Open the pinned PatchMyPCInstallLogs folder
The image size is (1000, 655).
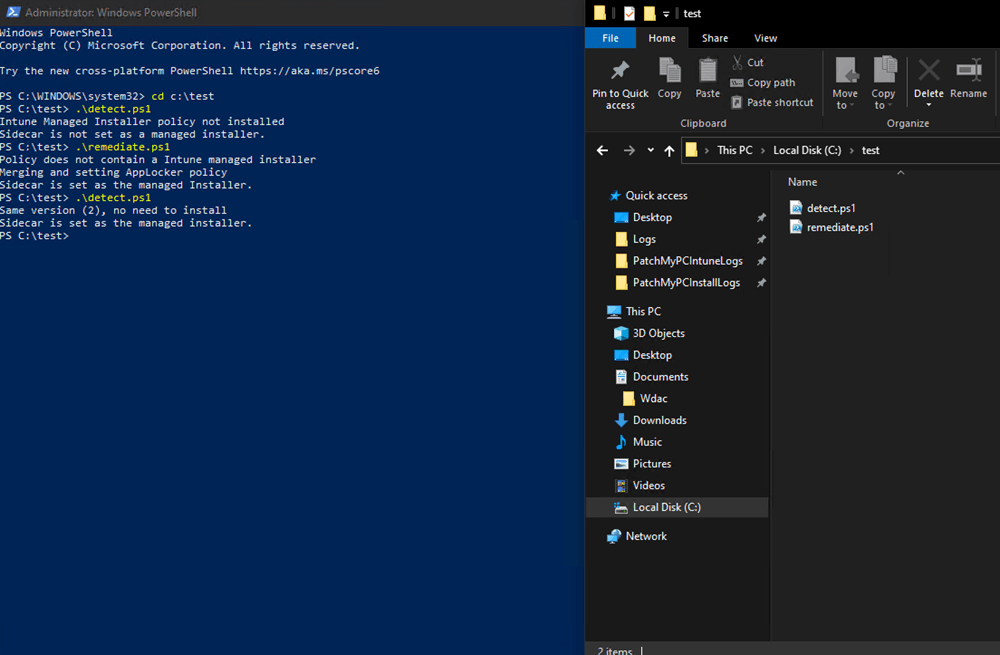tap(686, 283)
